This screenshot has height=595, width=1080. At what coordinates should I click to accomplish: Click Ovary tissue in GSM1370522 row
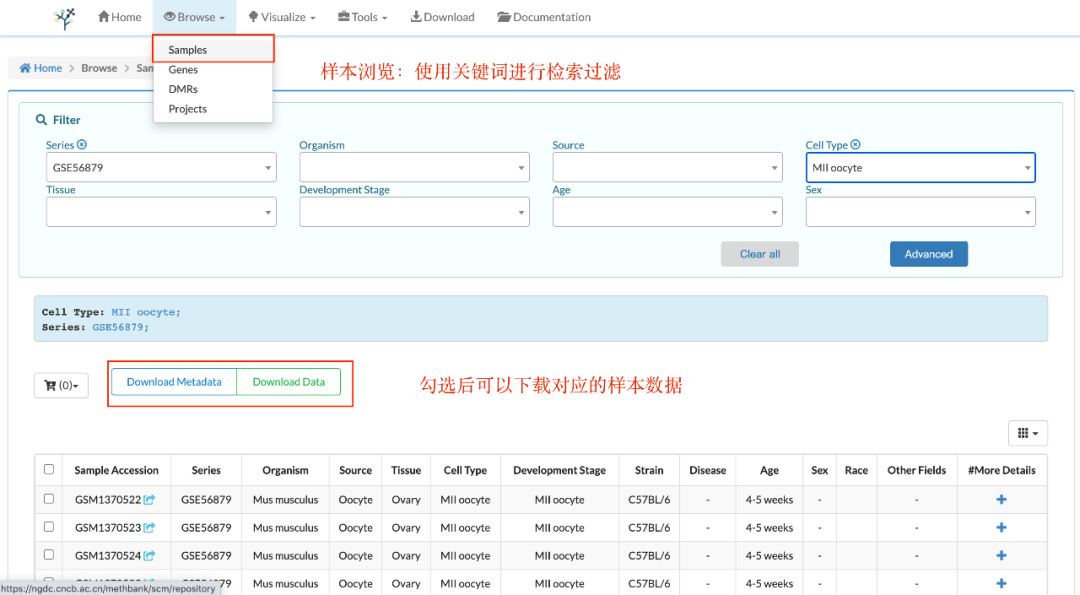click(x=406, y=499)
